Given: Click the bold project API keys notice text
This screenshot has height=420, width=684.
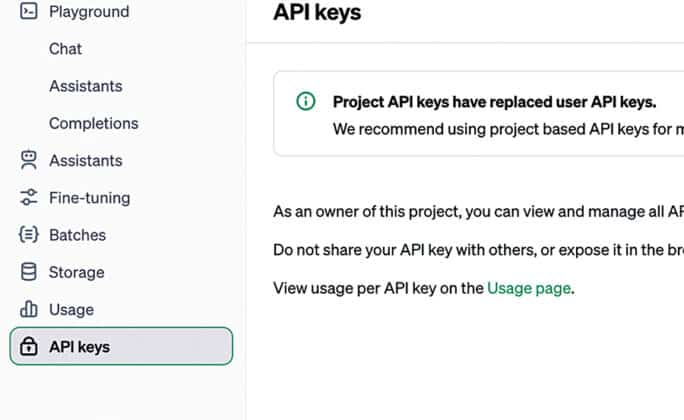Looking at the screenshot, I should 494,101.
